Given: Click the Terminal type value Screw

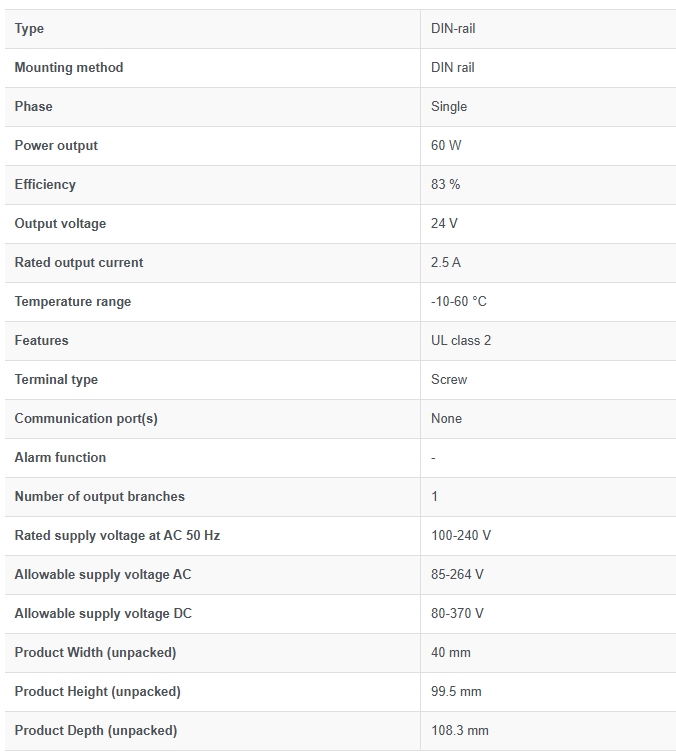Looking at the screenshot, I should 449,379.
